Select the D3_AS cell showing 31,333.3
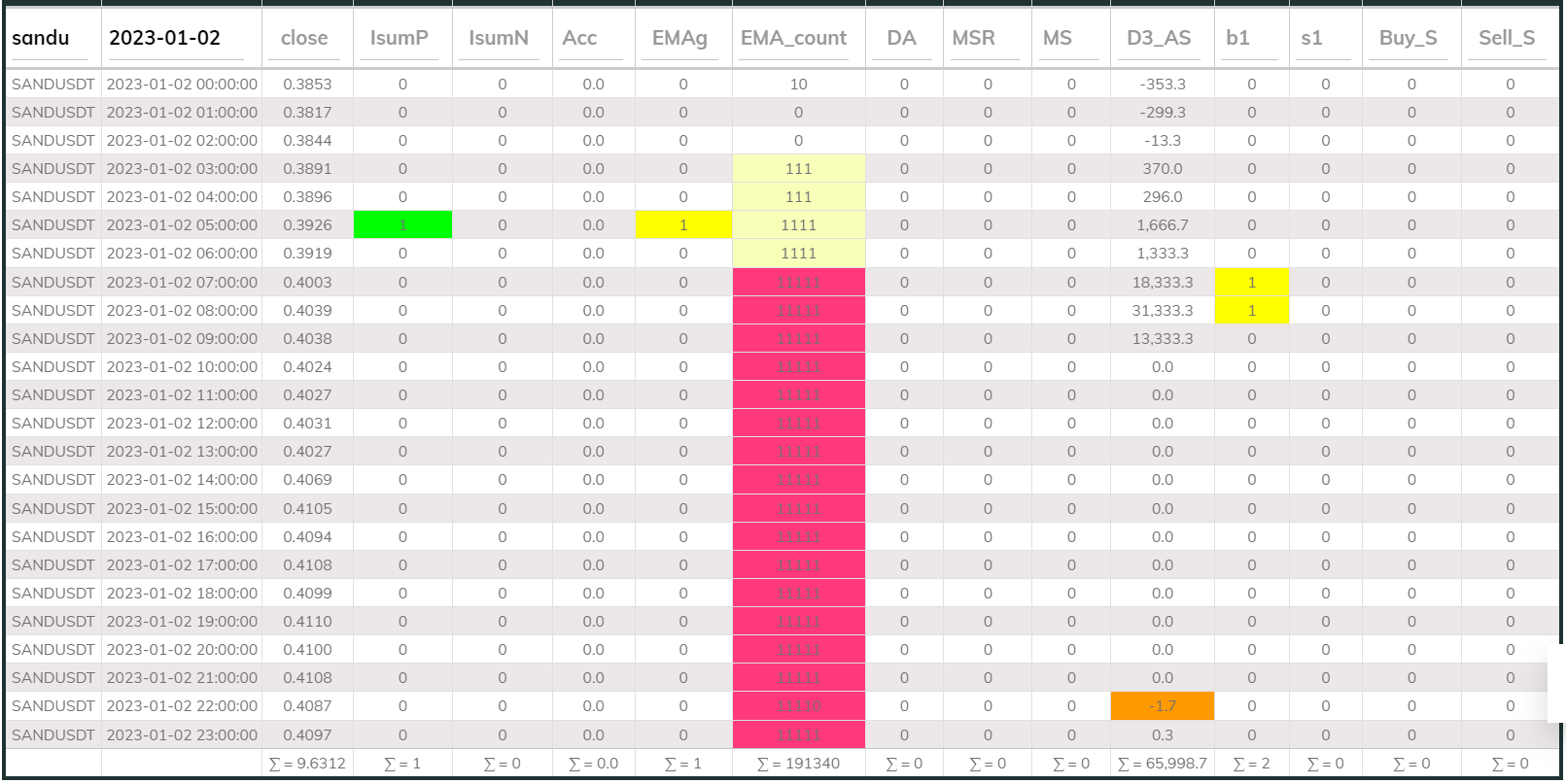This screenshot has width=1566, height=784. (1163, 311)
